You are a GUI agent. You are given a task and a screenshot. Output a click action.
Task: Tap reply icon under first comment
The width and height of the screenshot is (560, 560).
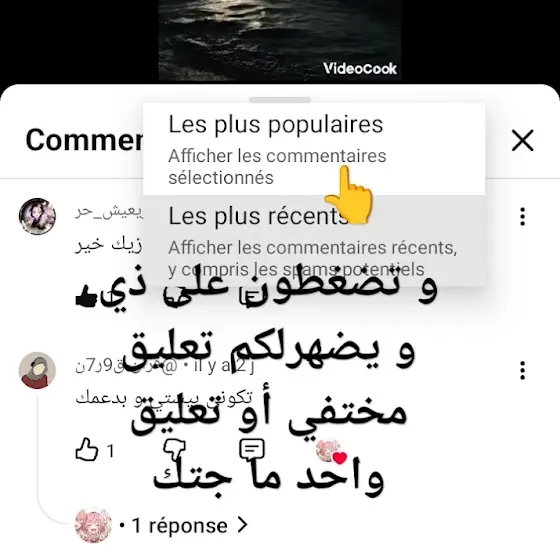coord(248,299)
